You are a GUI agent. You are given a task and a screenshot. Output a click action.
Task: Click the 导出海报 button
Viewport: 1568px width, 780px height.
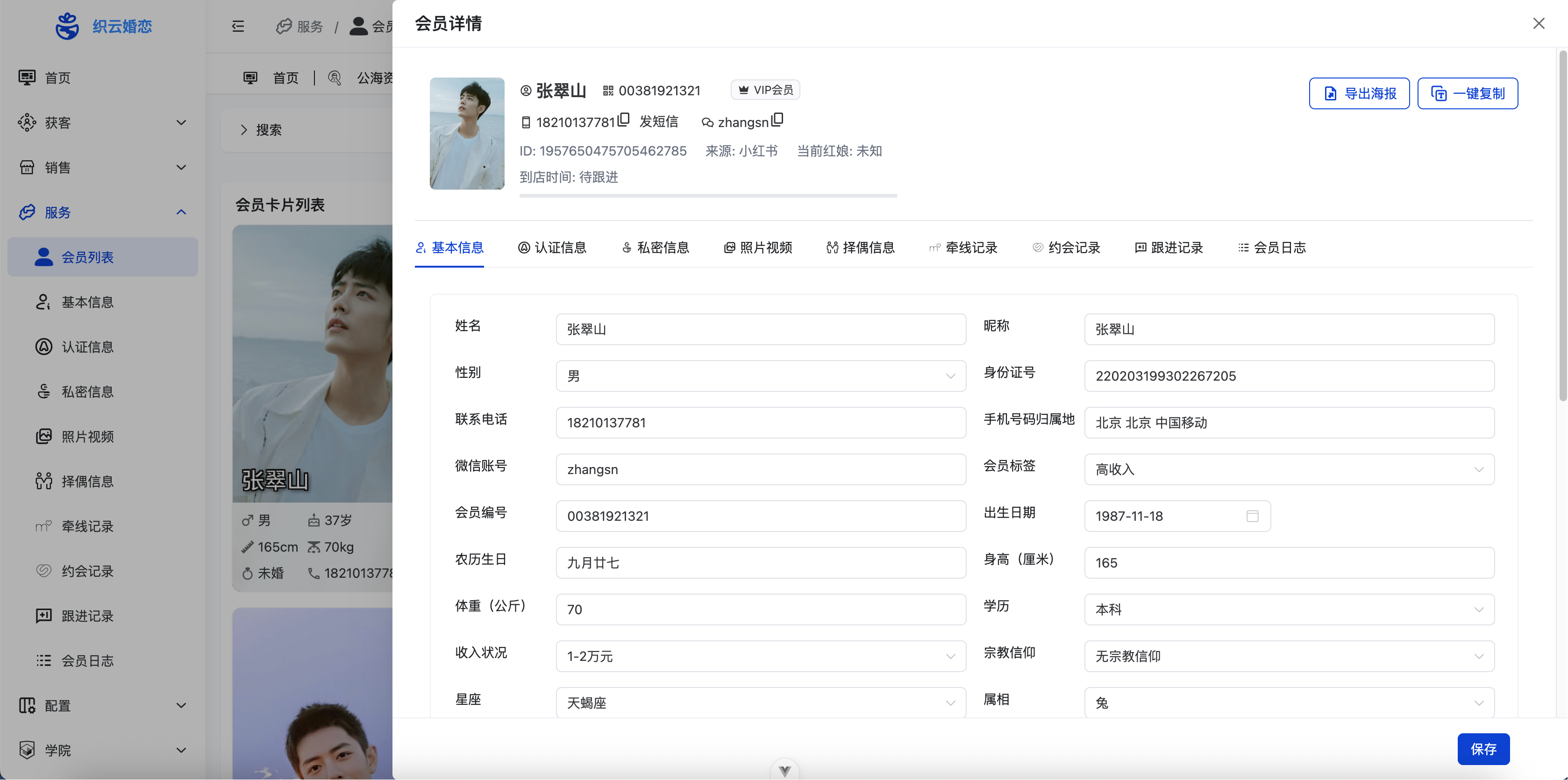pyautogui.click(x=1359, y=94)
